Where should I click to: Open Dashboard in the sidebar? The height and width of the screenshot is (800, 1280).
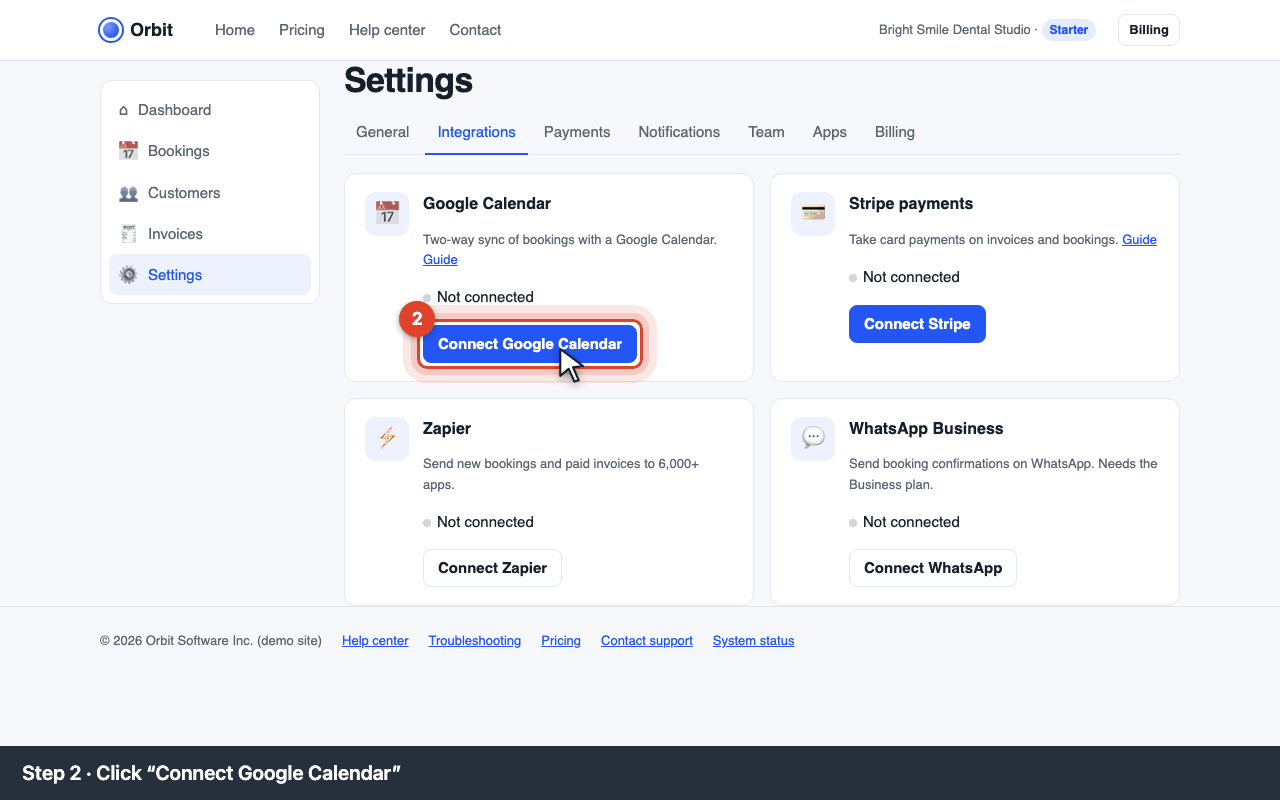point(210,110)
